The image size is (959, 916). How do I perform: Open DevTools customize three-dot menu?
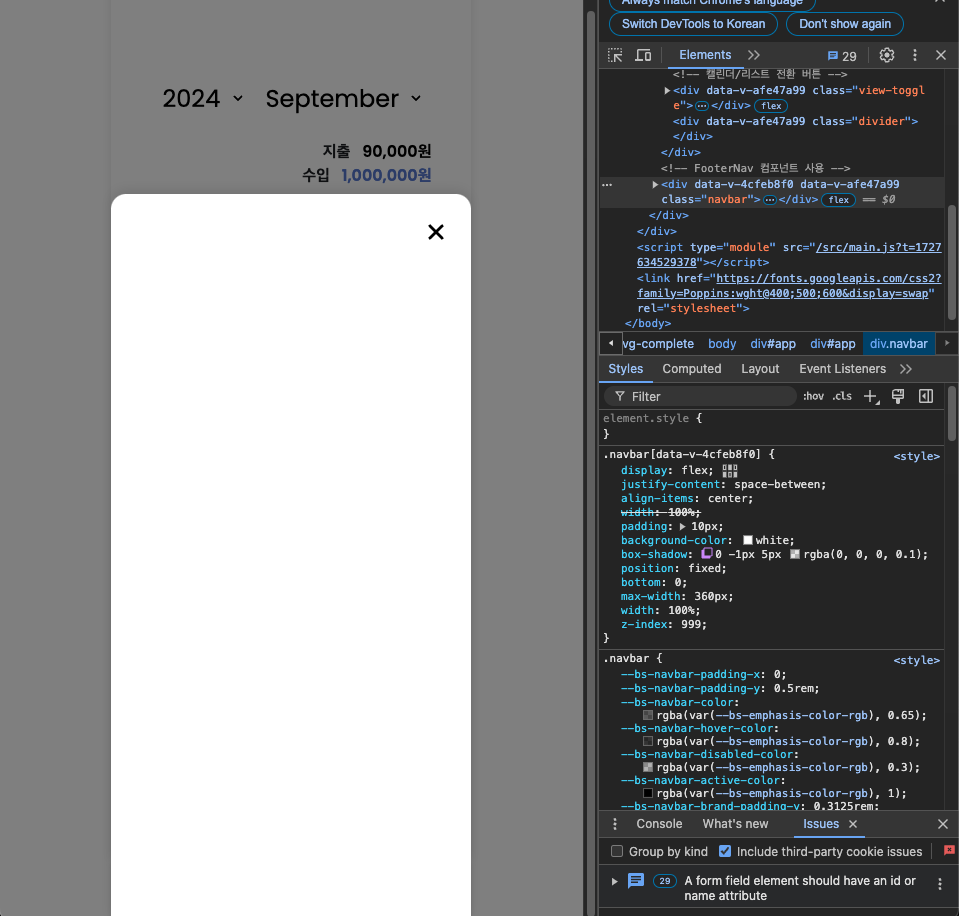(x=914, y=55)
